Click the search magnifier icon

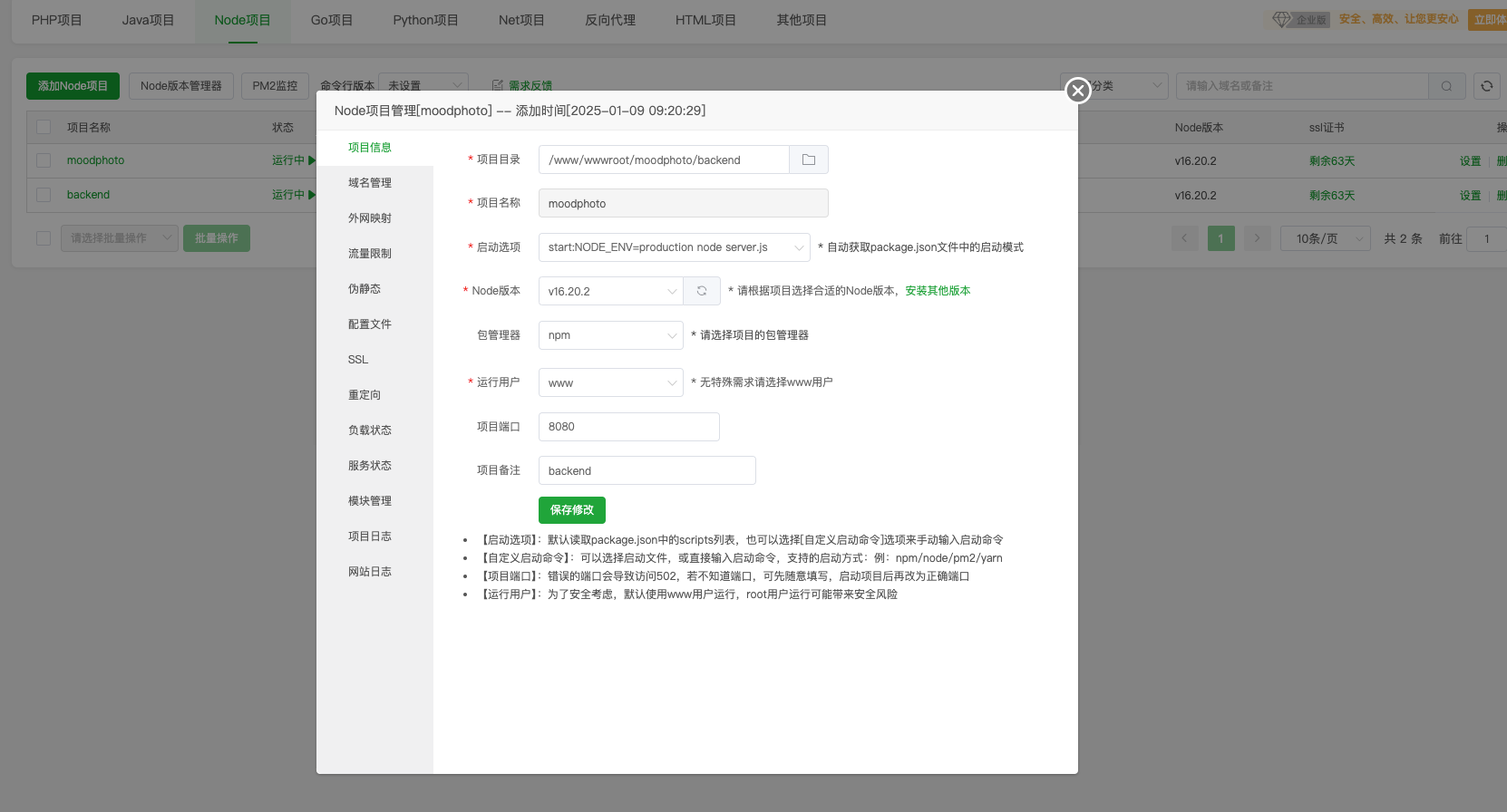pyautogui.click(x=1446, y=86)
